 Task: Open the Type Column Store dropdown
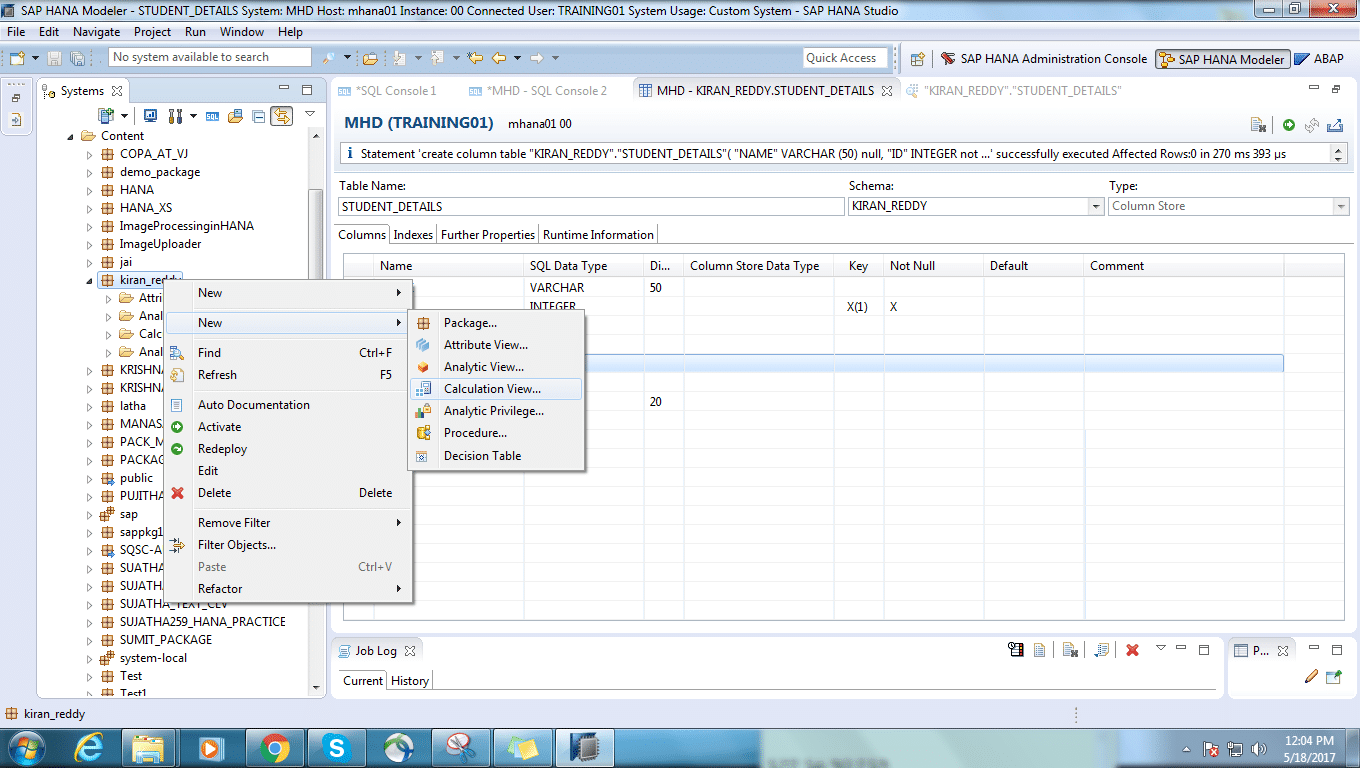[1341, 206]
